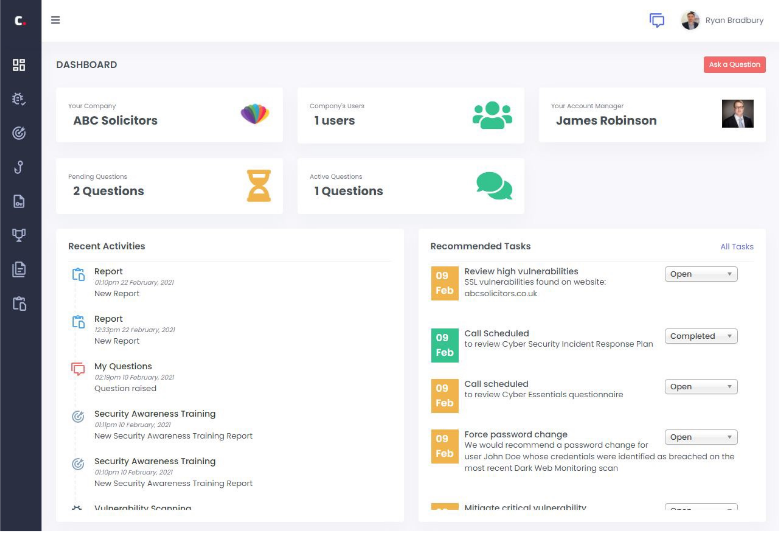Click the colorful ABC Solicitors company logo
Viewport: 781px width, 533px height.
click(255, 114)
